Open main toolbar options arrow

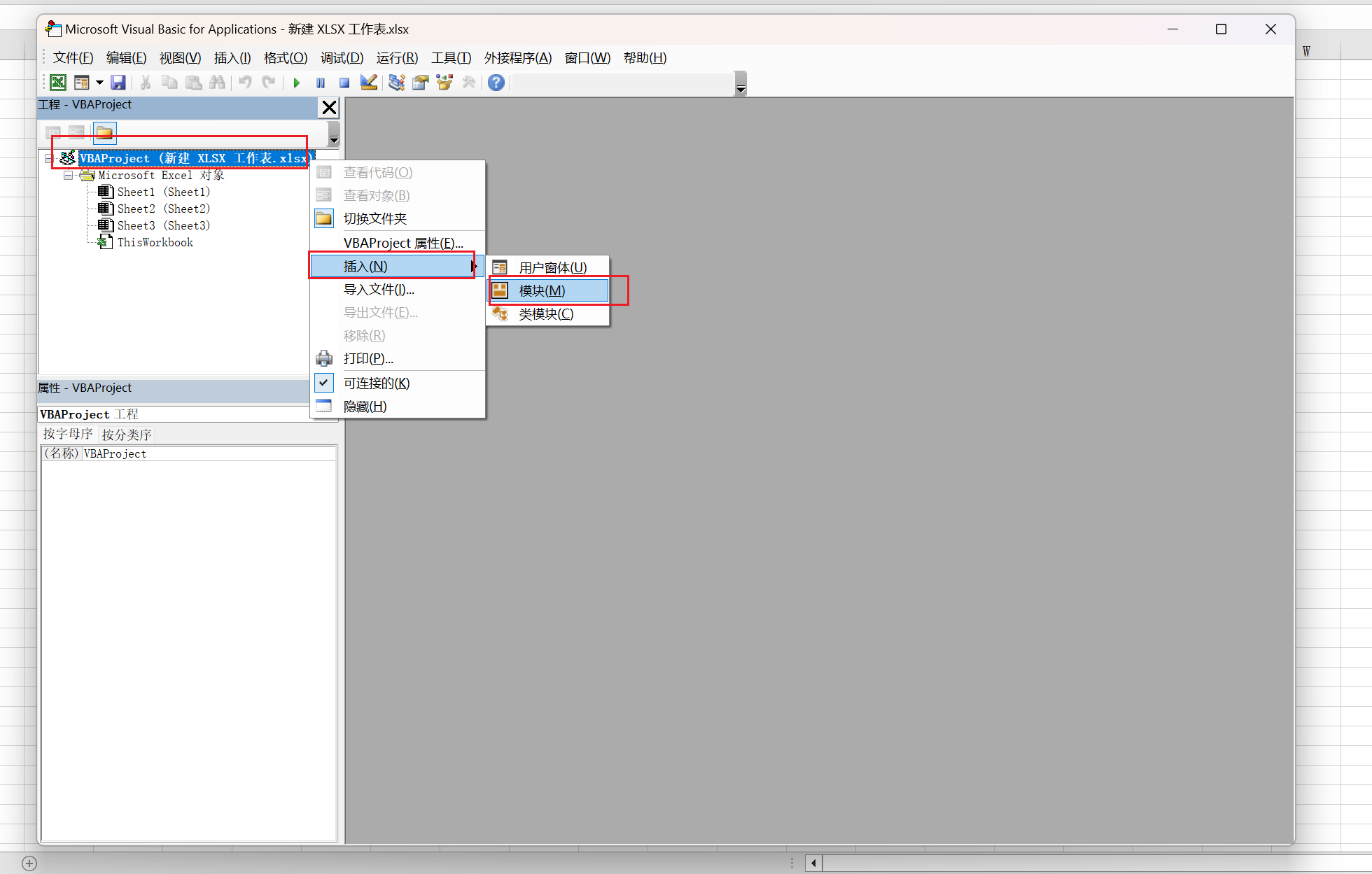coord(741,84)
